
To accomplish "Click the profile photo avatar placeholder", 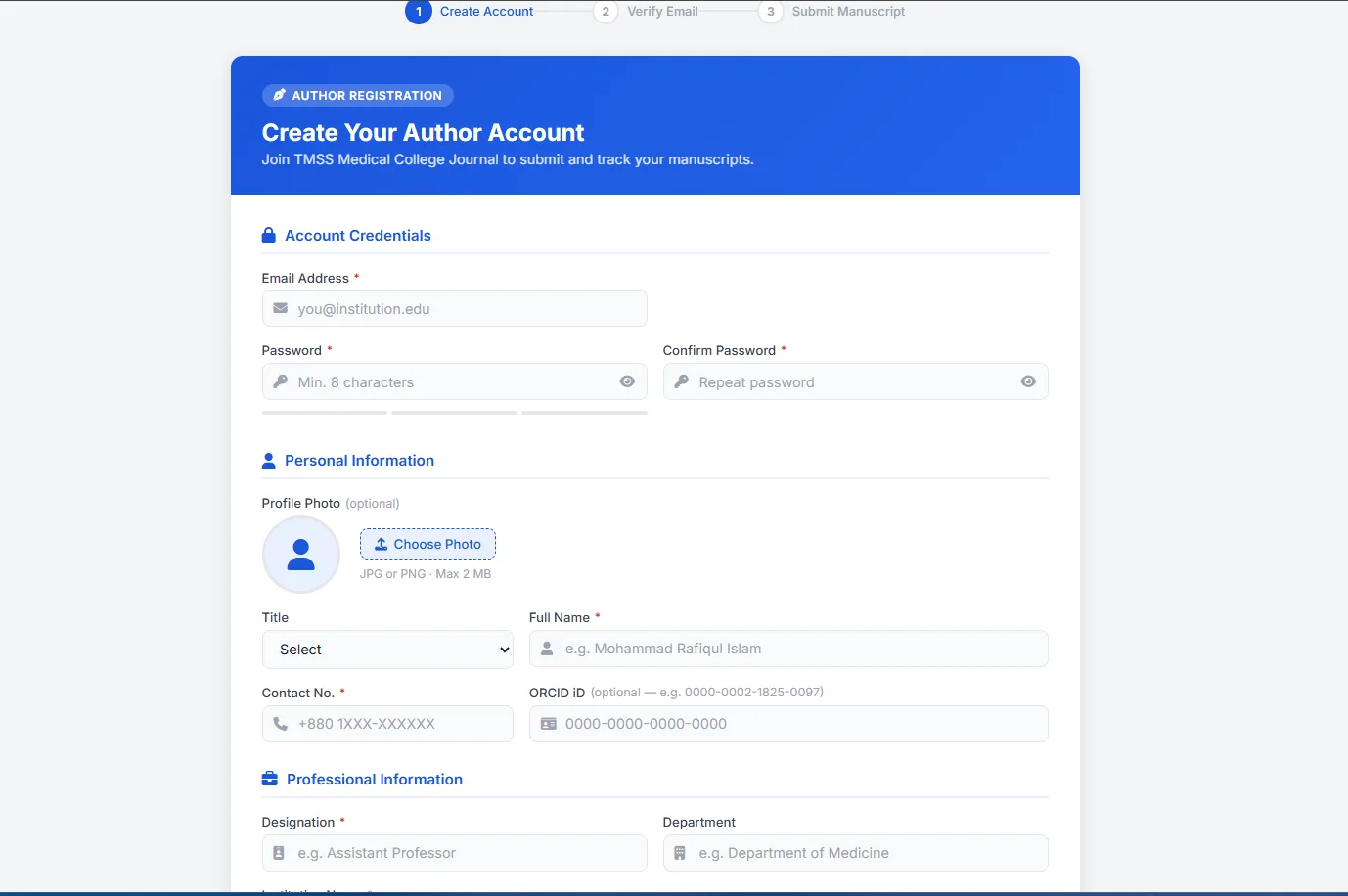I will point(301,555).
